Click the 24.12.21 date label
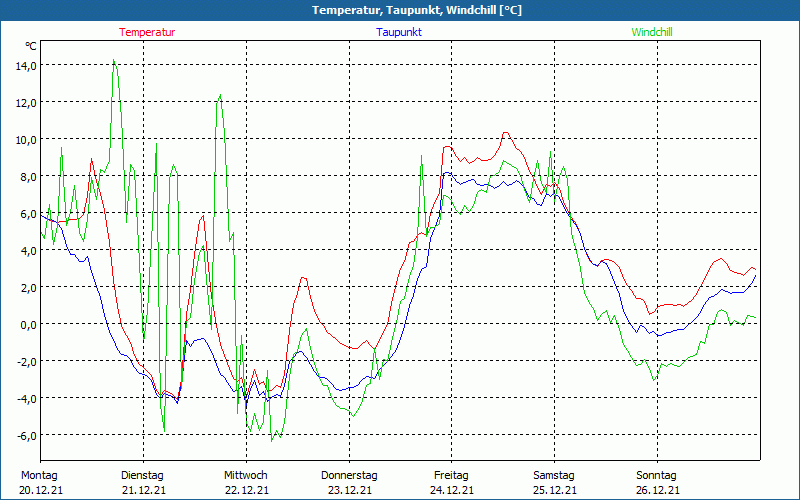 451,490
